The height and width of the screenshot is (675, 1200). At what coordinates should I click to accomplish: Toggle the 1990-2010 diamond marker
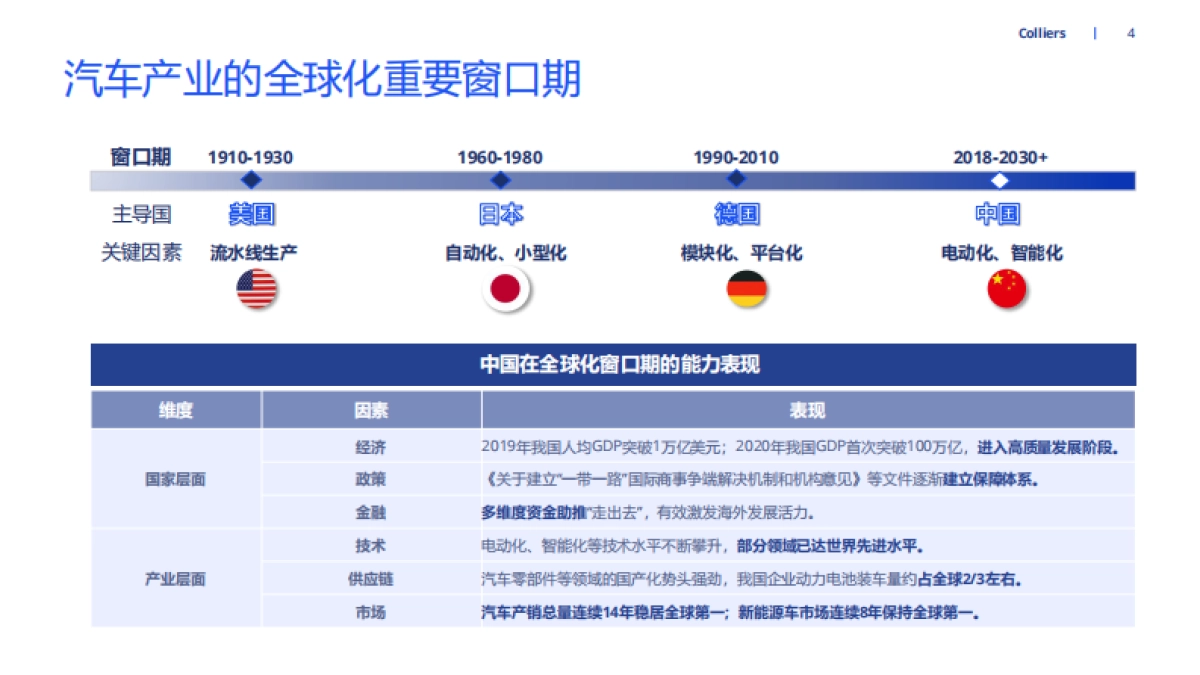click(x=736, y=180)
